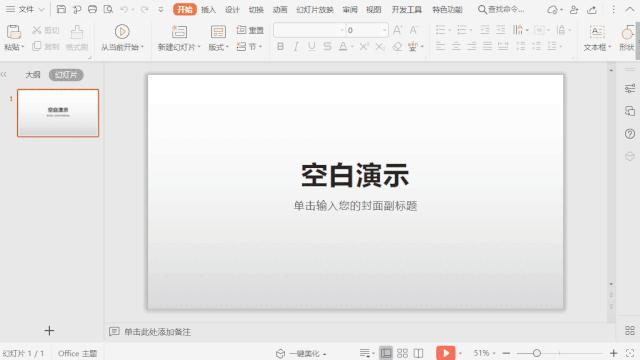The image size is (640, 360).
Task: Adjust the zoom slider handle
Action: (x=537, y=353)
